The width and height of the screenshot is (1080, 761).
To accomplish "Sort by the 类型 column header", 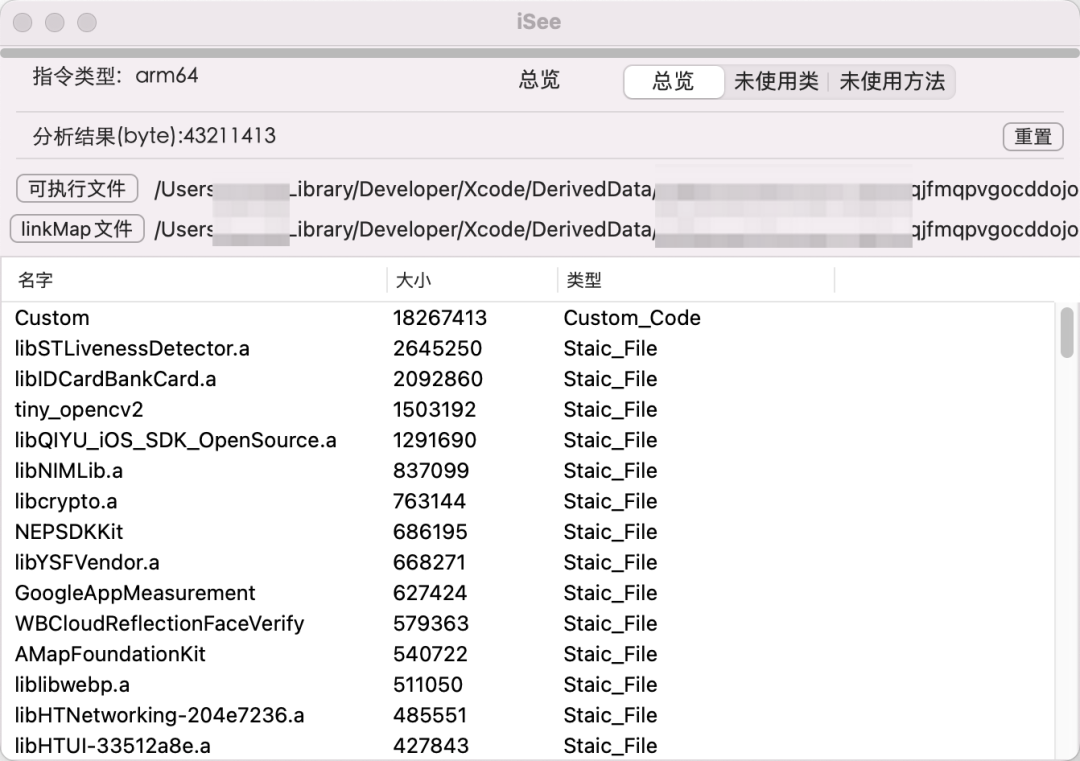I will 696,280.
